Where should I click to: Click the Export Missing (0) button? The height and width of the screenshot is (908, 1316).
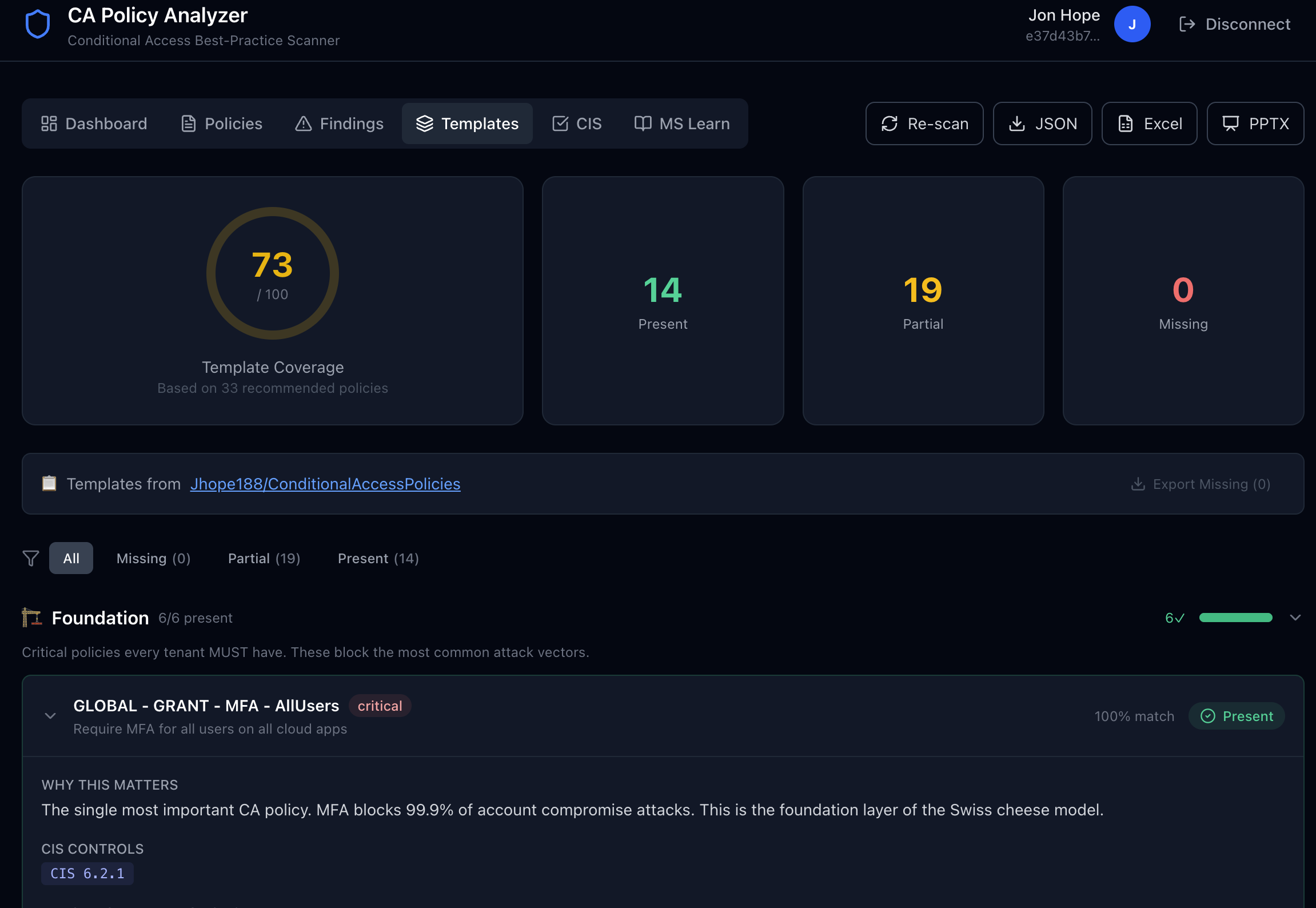(x=1201, y=484)
